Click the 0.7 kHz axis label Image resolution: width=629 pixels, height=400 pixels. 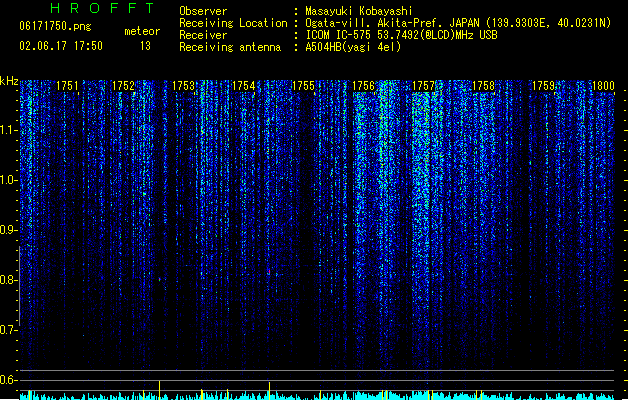(x=8, y=330)
